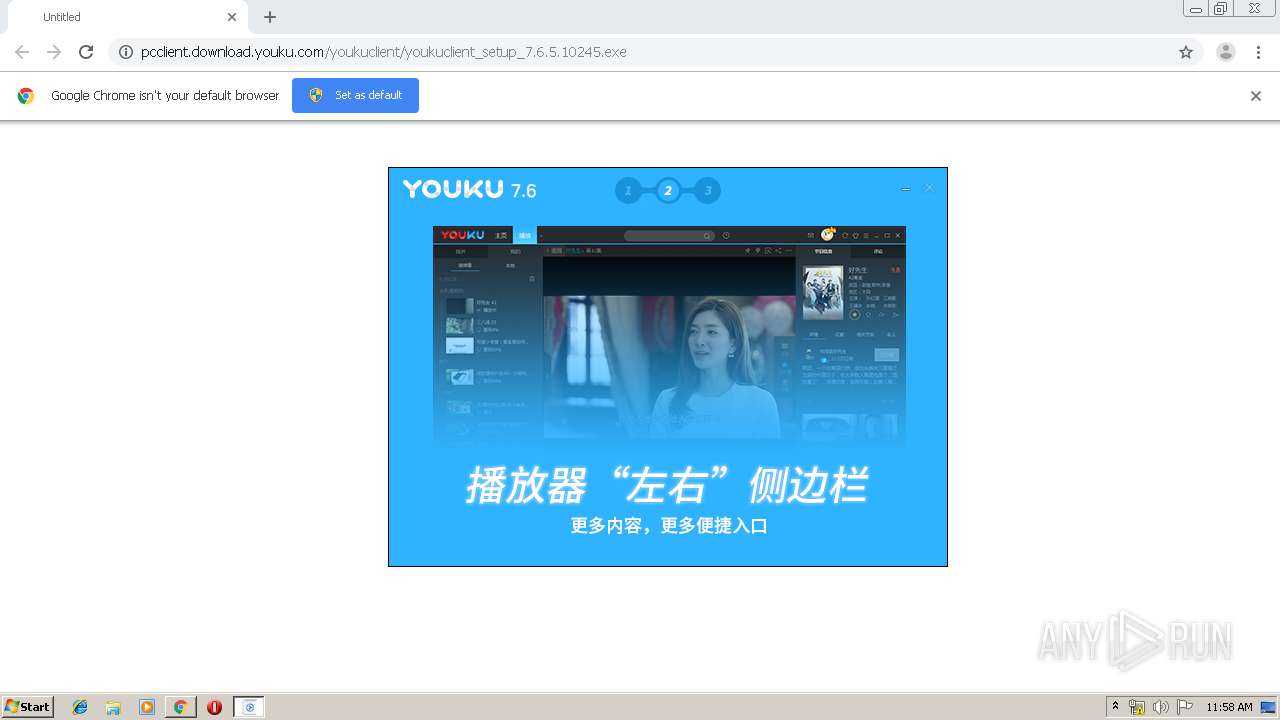Viewport: 1280px width, 720px height.
Task: Go forward to the next page
Action: point(54,52)
